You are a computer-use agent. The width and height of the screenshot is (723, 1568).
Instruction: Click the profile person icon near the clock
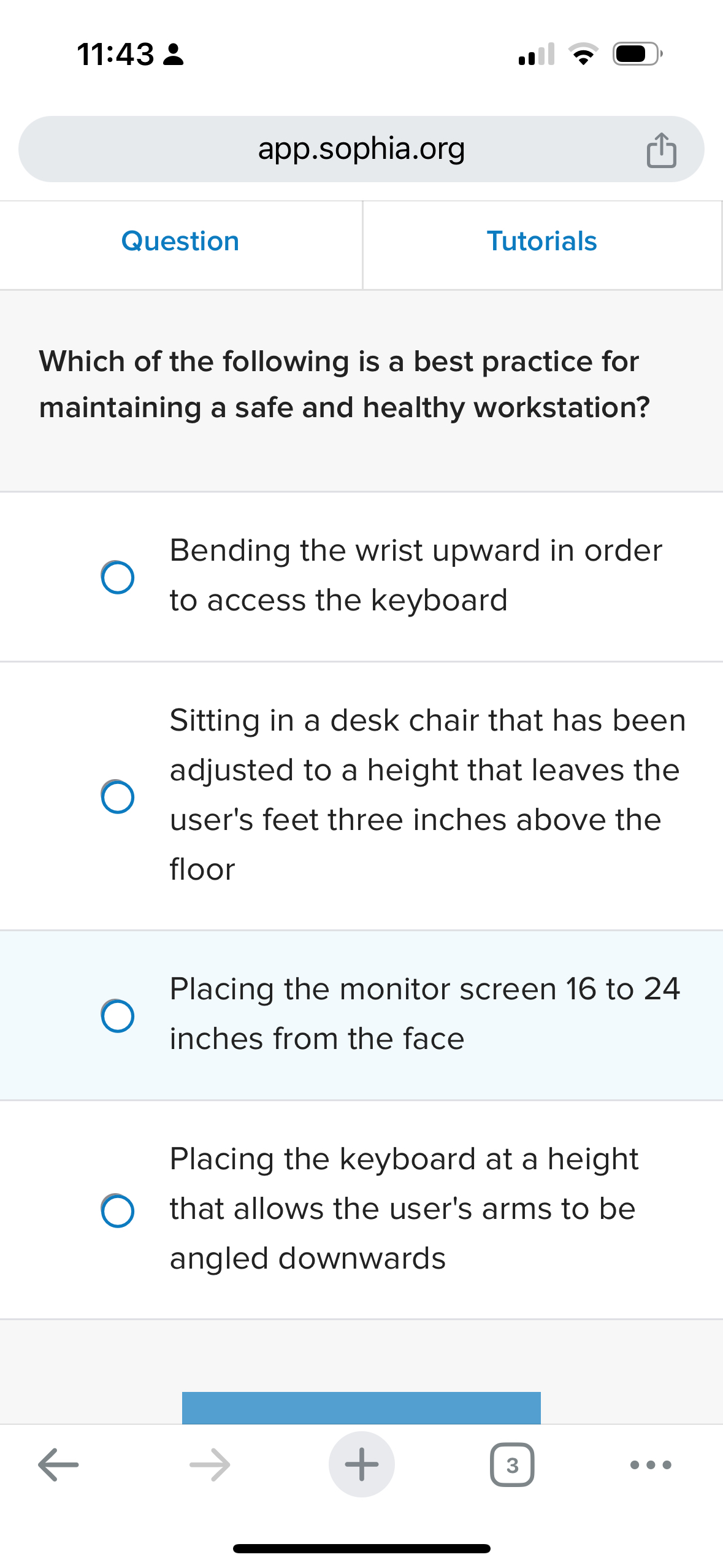click(172, 55)
